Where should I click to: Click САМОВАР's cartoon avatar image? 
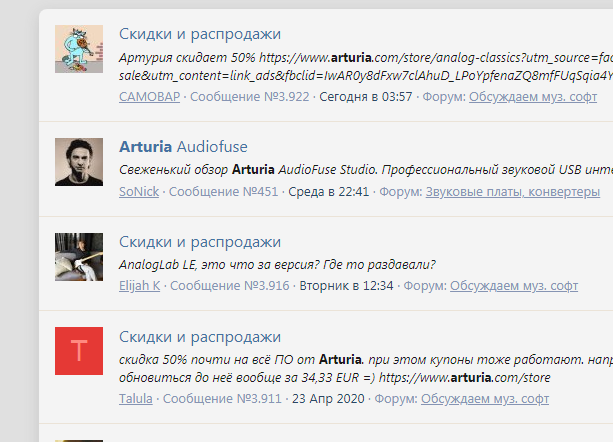coord(79,49)
